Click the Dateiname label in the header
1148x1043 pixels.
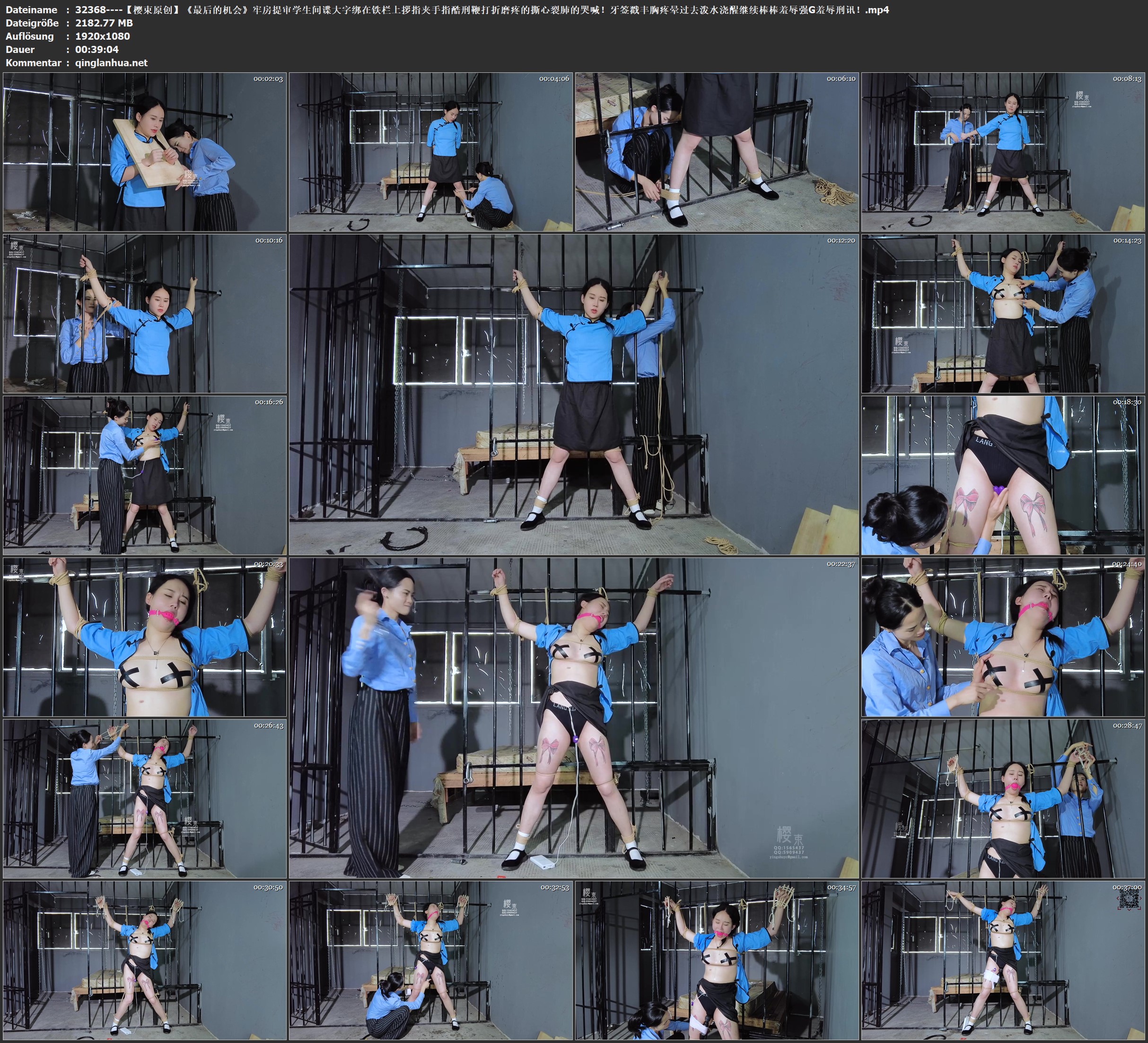(x=31, y=9)
